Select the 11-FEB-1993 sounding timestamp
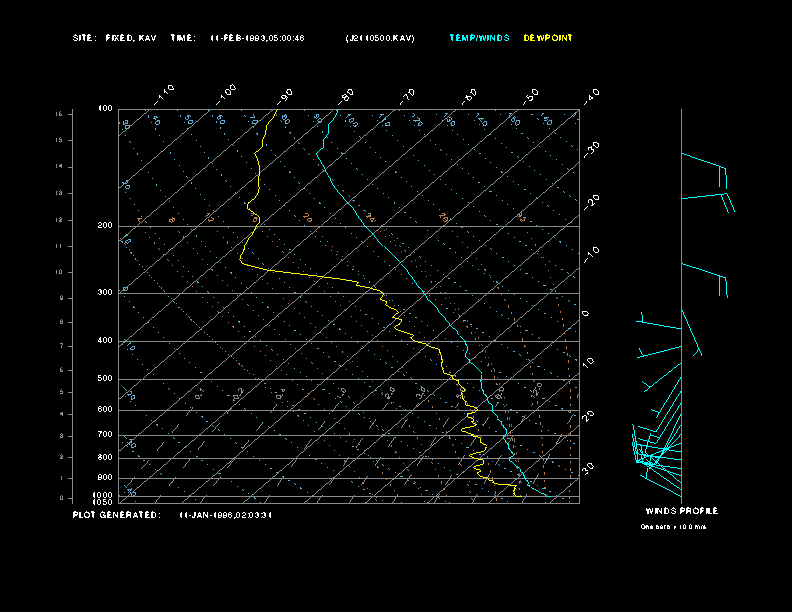792x612 pixels. coord(257,38)
